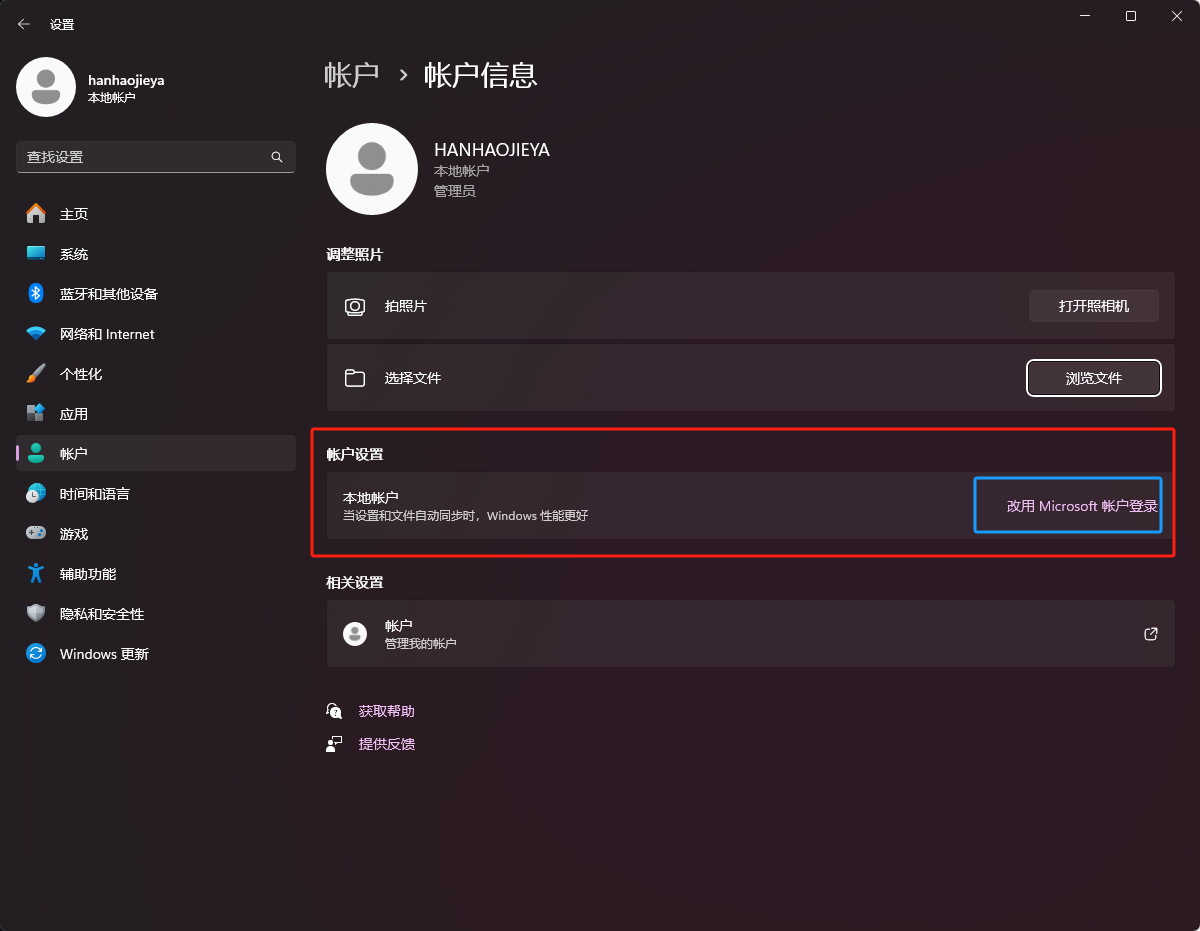Open 蓝牙和其他设备 settings

(x=156, y=294)
